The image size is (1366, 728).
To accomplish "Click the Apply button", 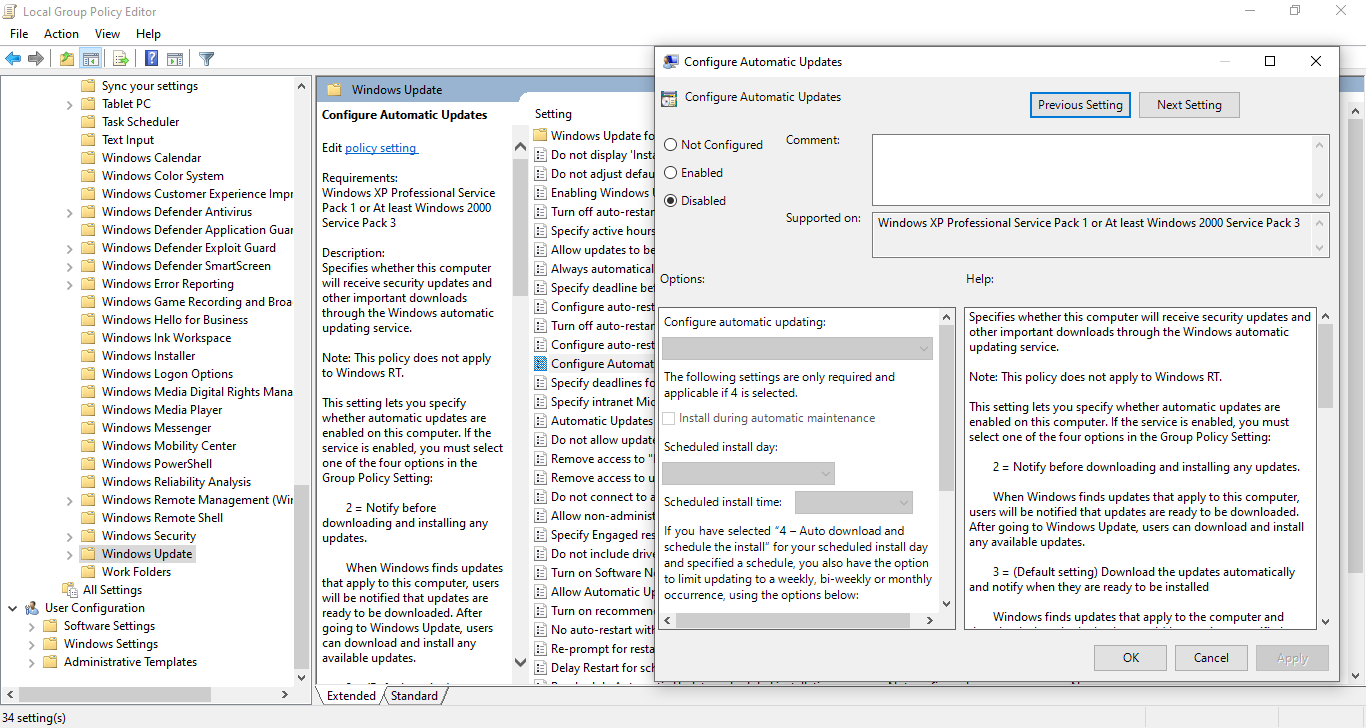I will pos(1292,658).
